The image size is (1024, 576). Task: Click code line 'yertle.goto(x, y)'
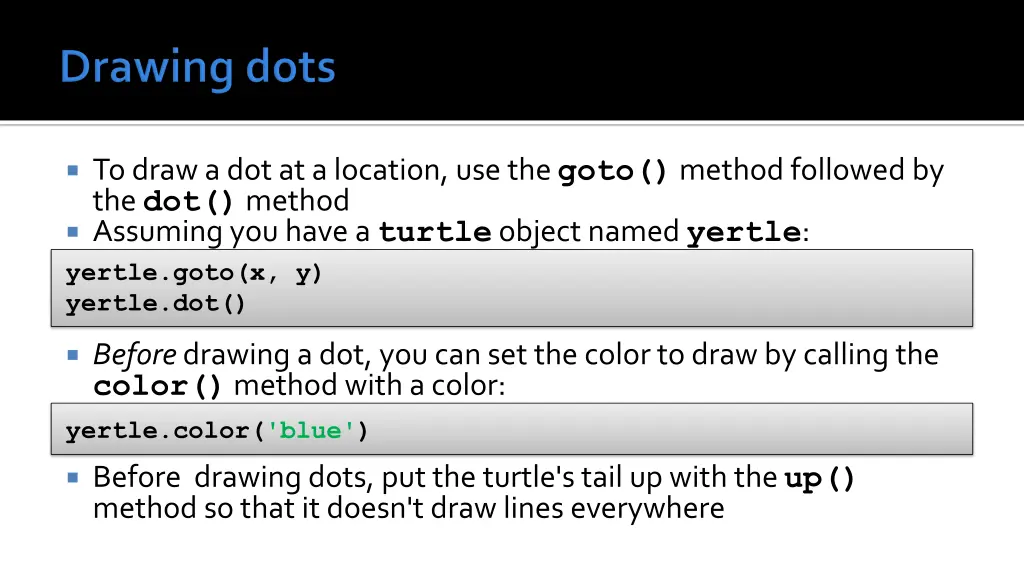193,273
